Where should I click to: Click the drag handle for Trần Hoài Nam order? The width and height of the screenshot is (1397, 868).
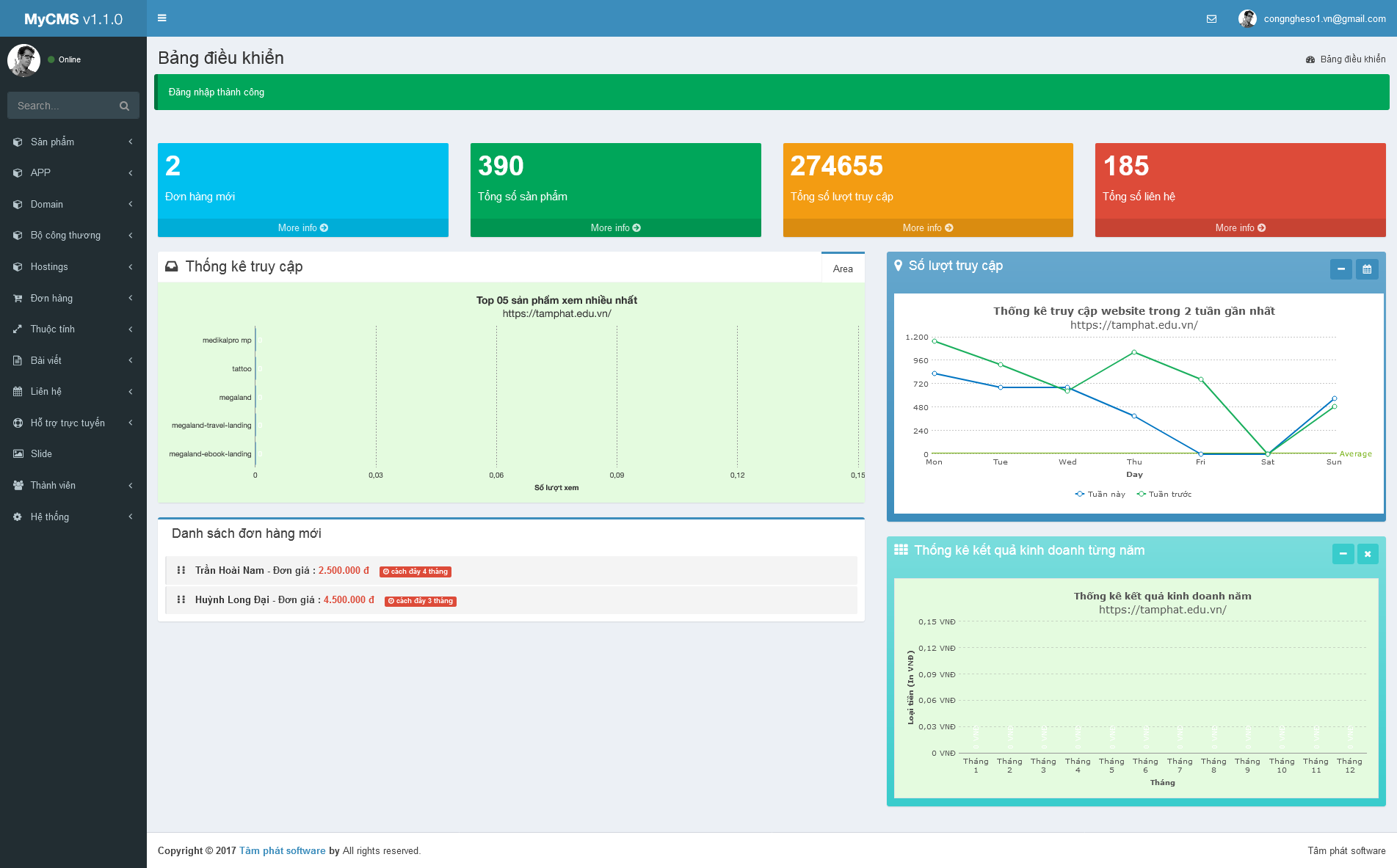point(181,570)
